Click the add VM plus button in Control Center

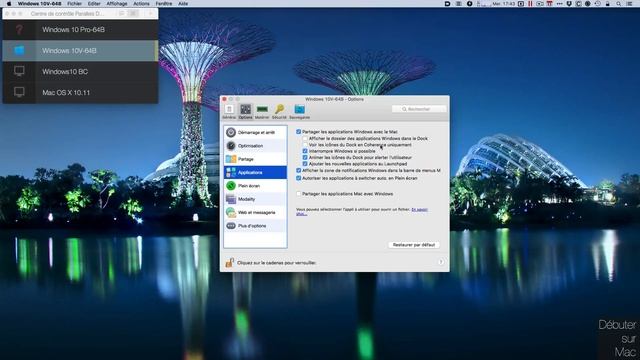(150, 13)
